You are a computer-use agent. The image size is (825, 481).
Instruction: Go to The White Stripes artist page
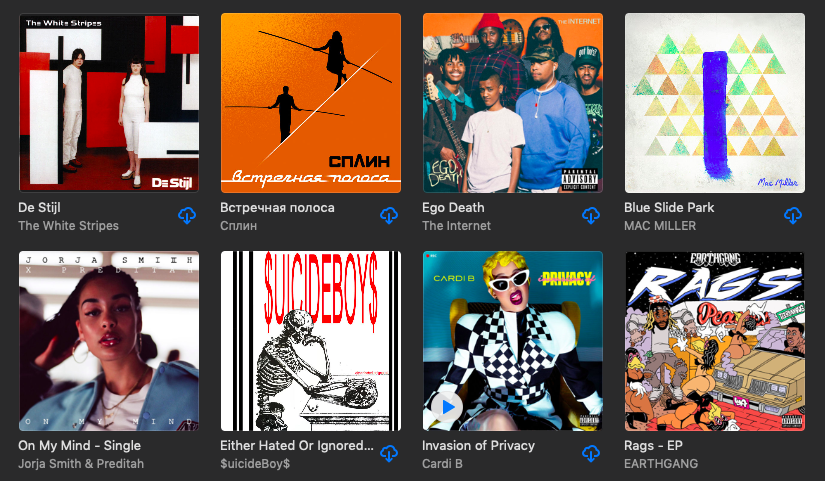click(x=68, y=226)
